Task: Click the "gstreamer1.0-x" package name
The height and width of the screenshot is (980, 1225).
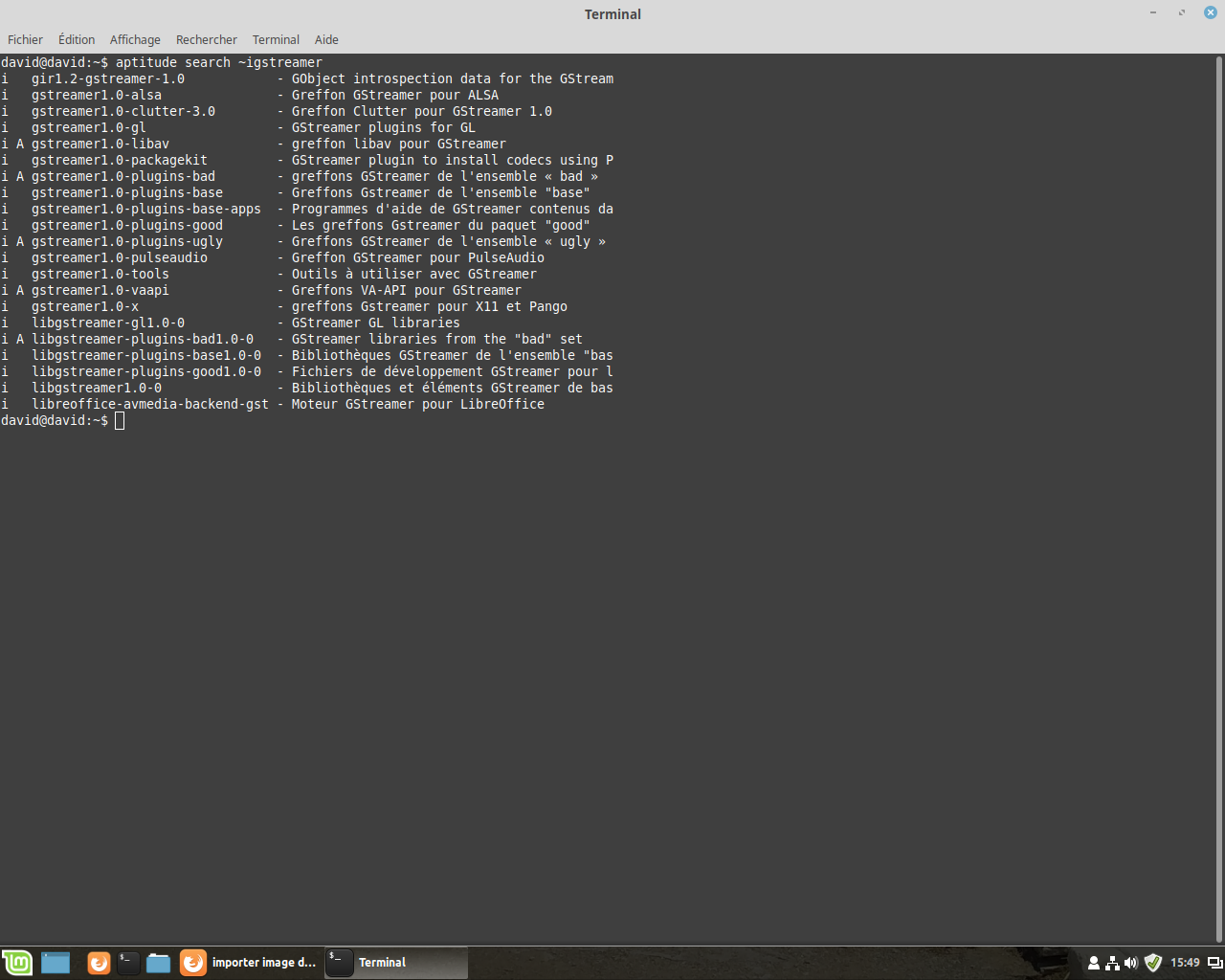Action: point(85,306)
